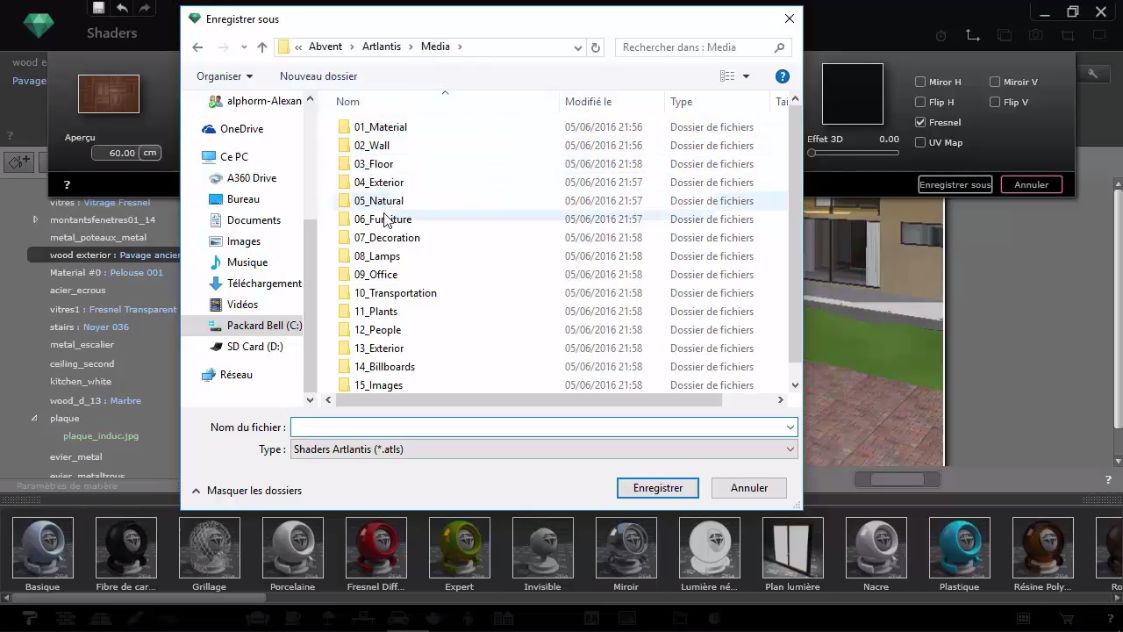The height and width of the screenshot is (632, 1123).
Task: Click the Rechercher dans Media search box
Action: pos(702,47)
